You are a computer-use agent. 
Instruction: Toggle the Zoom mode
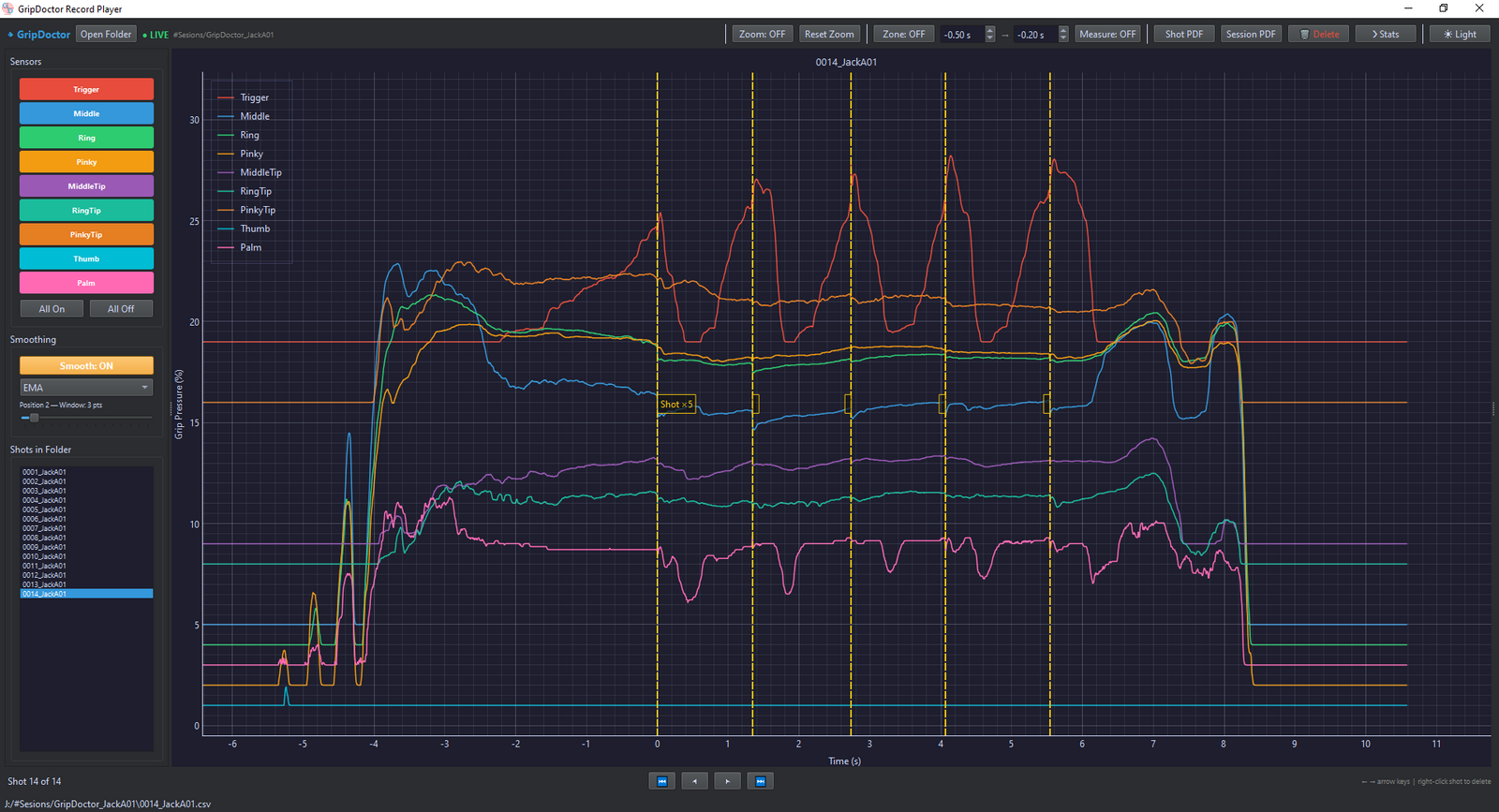click(x=762, y=35)
